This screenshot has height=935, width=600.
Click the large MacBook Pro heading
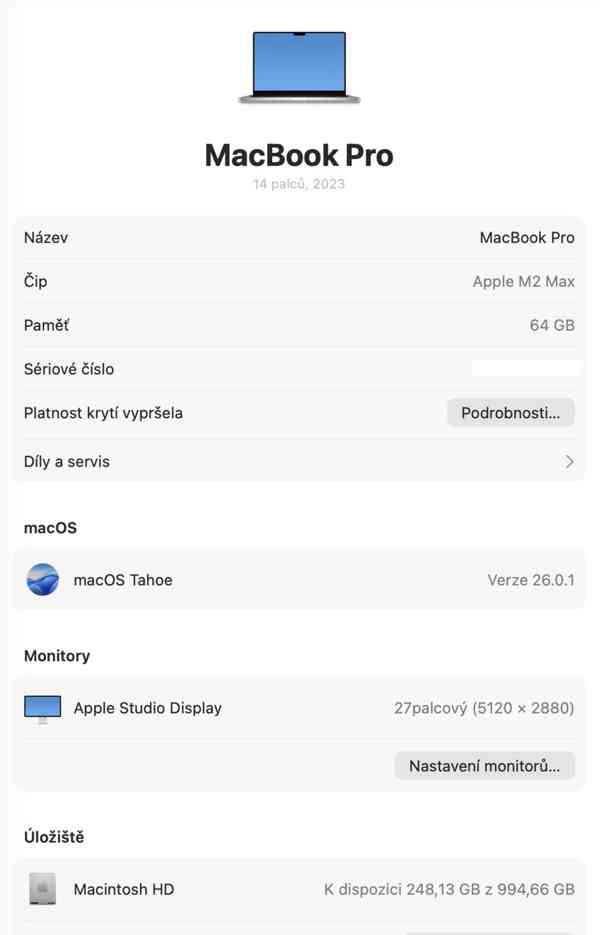click(x=299, y=155)
